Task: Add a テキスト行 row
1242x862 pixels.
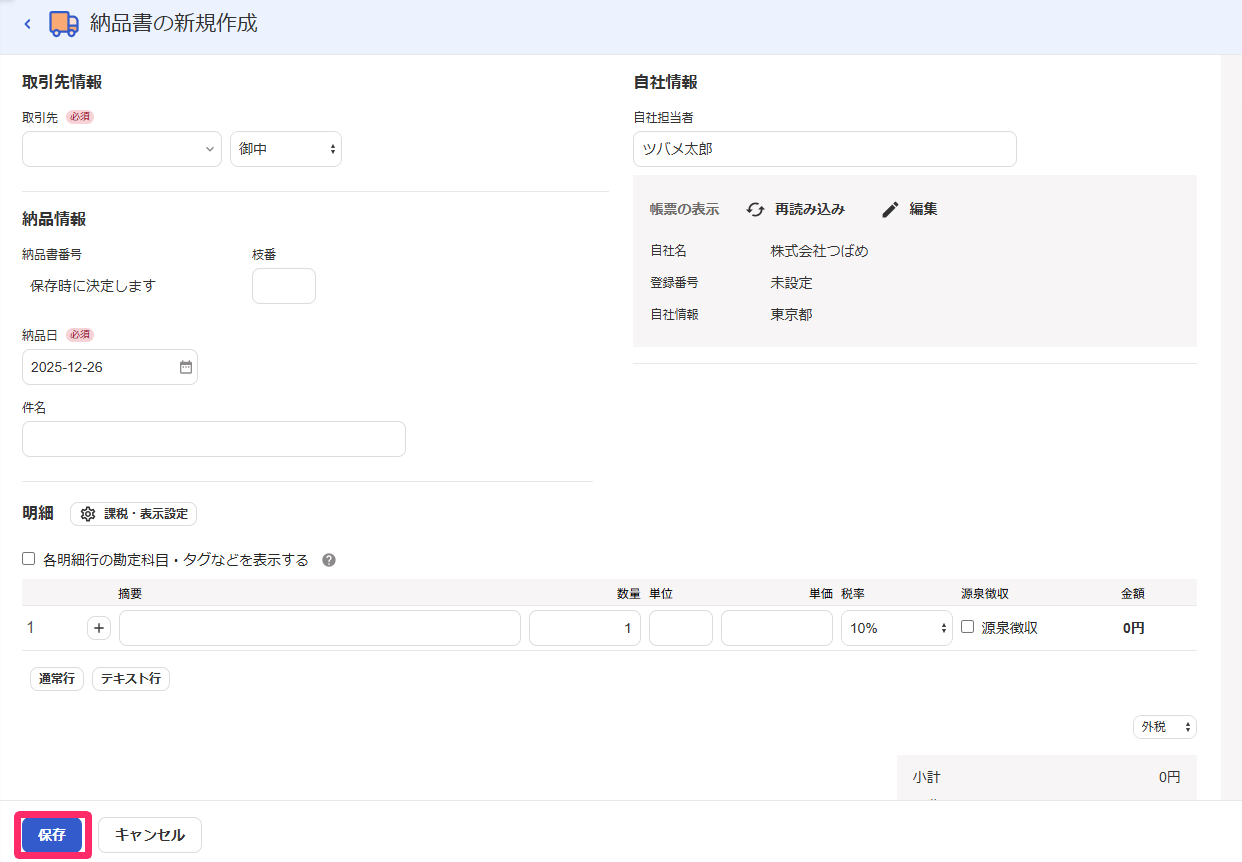Action: (131, 679)
